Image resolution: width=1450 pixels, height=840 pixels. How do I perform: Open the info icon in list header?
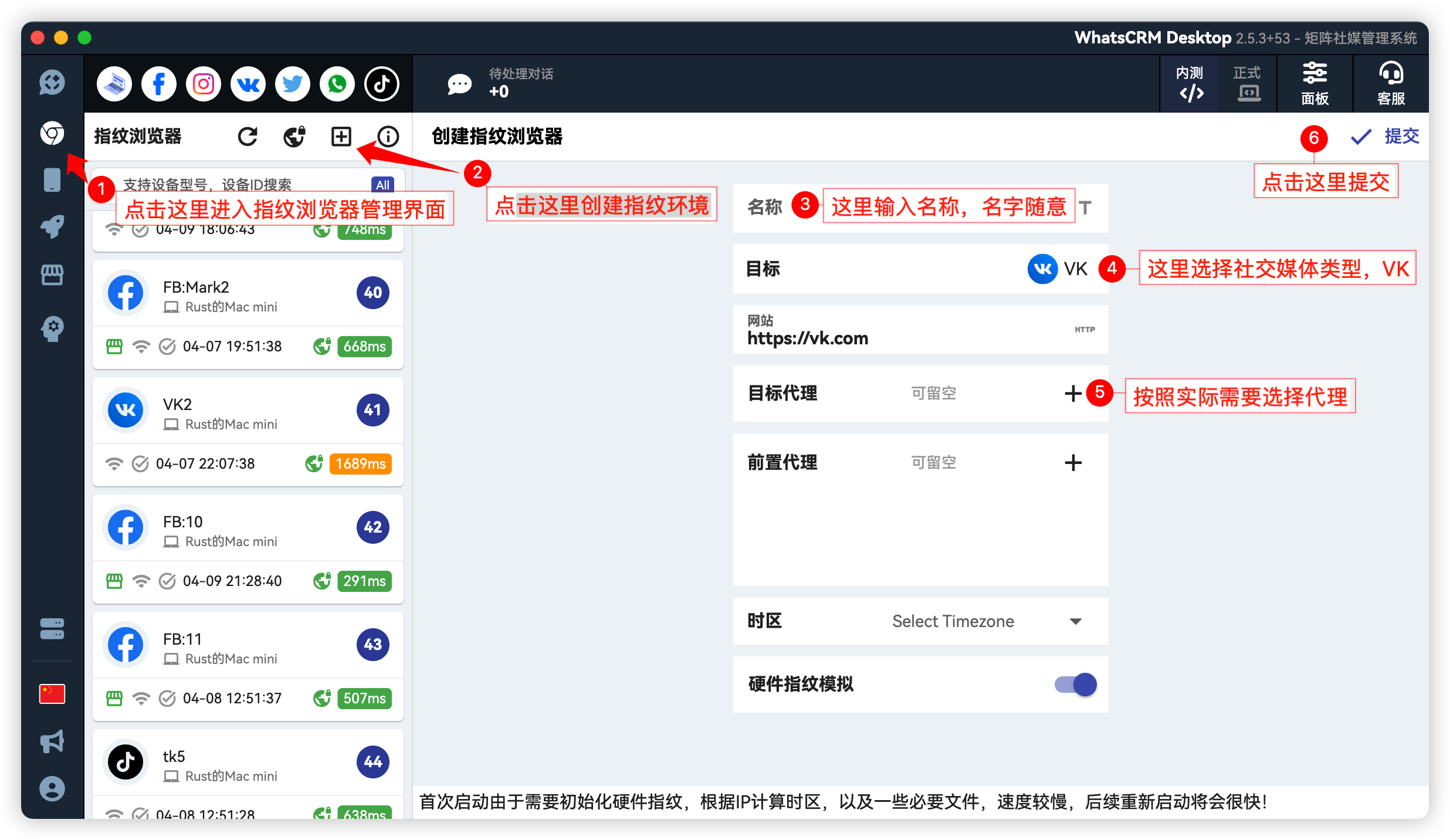388,136
